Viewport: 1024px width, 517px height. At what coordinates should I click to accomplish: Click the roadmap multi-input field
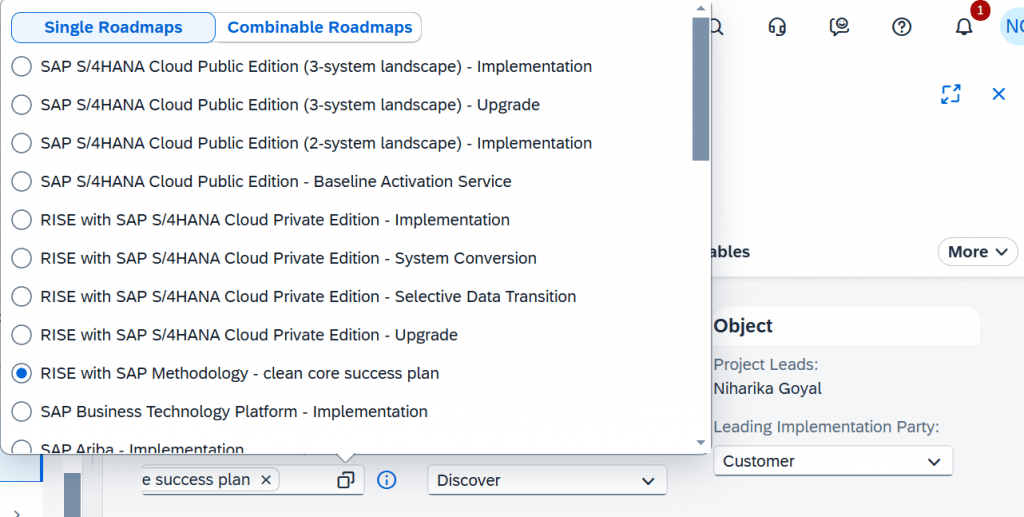(x=253, y=480)
